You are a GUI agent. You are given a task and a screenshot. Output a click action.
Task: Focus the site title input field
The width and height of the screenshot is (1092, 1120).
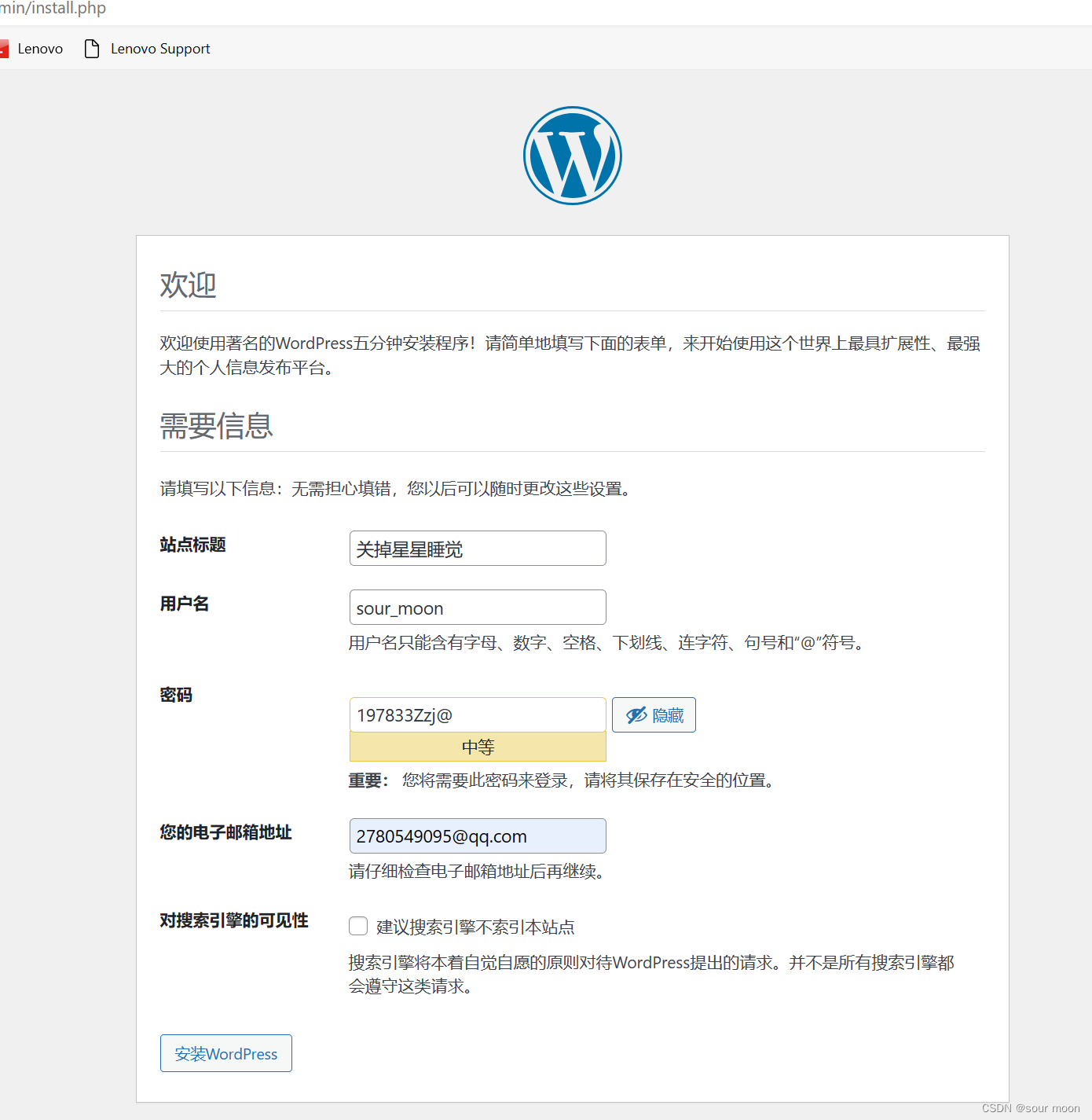[478, 549]
